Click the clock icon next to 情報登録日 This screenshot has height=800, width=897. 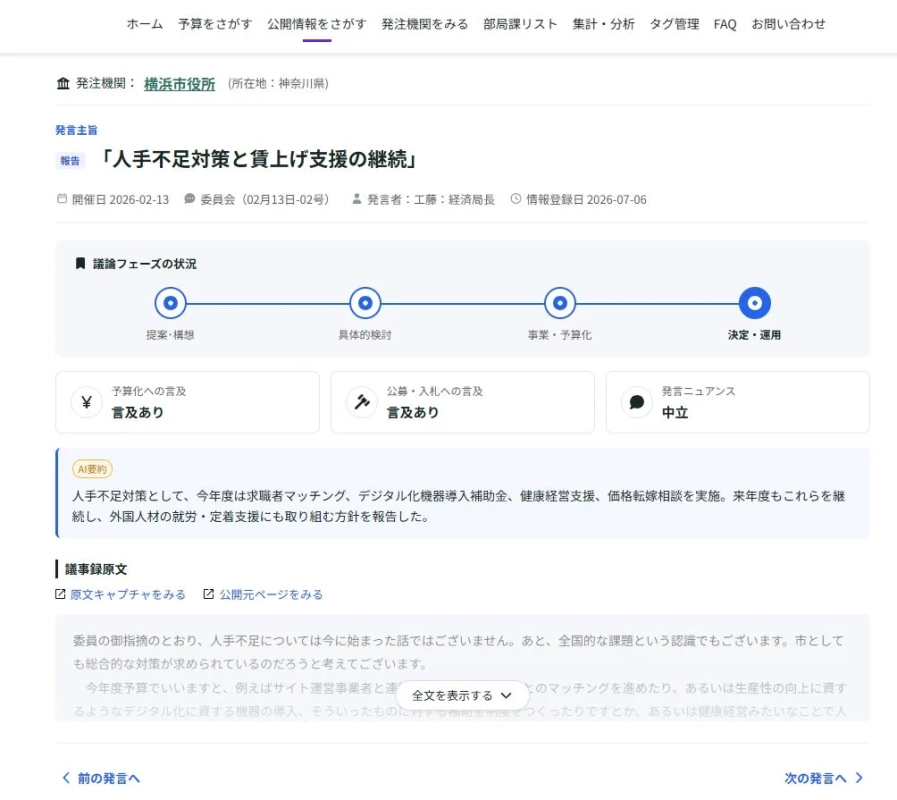click(515, 199)
